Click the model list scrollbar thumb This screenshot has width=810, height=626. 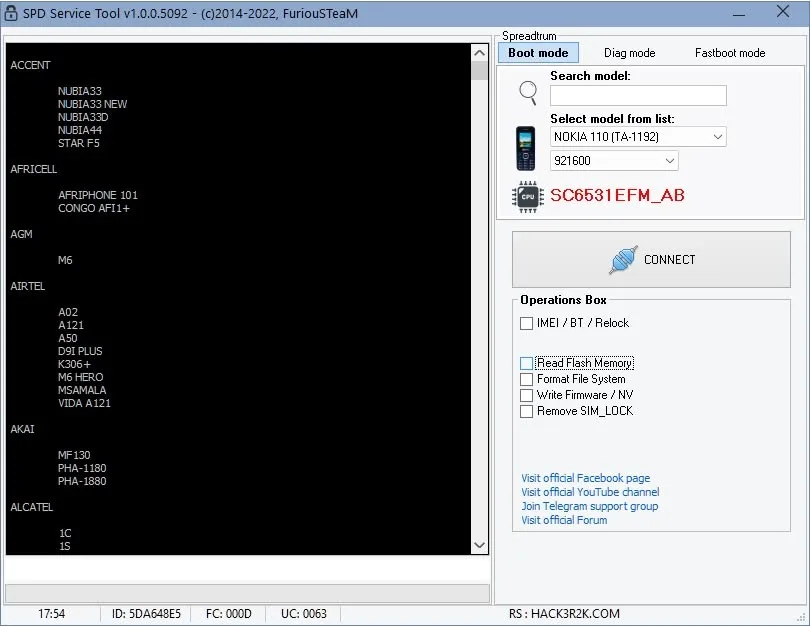(479, 71)
